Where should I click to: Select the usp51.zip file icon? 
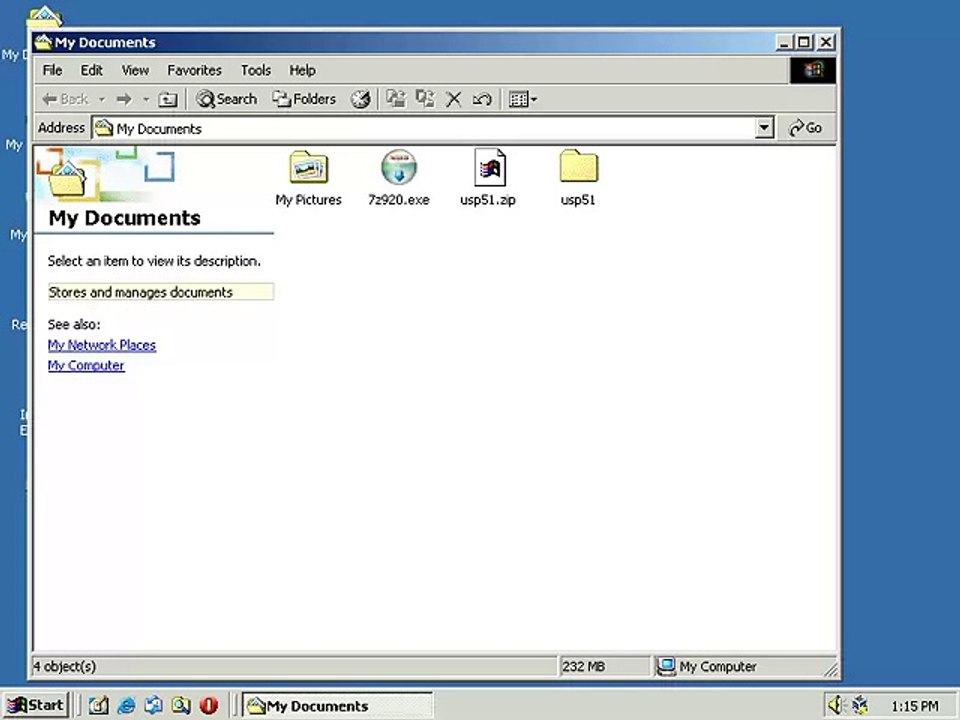(x=489, y=167)
